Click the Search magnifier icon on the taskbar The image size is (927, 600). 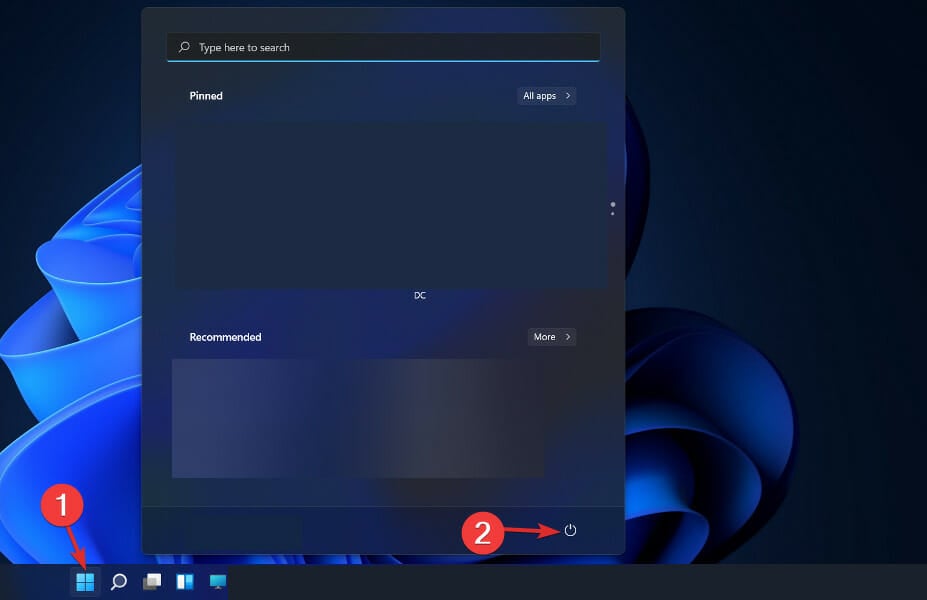[119, 580]
